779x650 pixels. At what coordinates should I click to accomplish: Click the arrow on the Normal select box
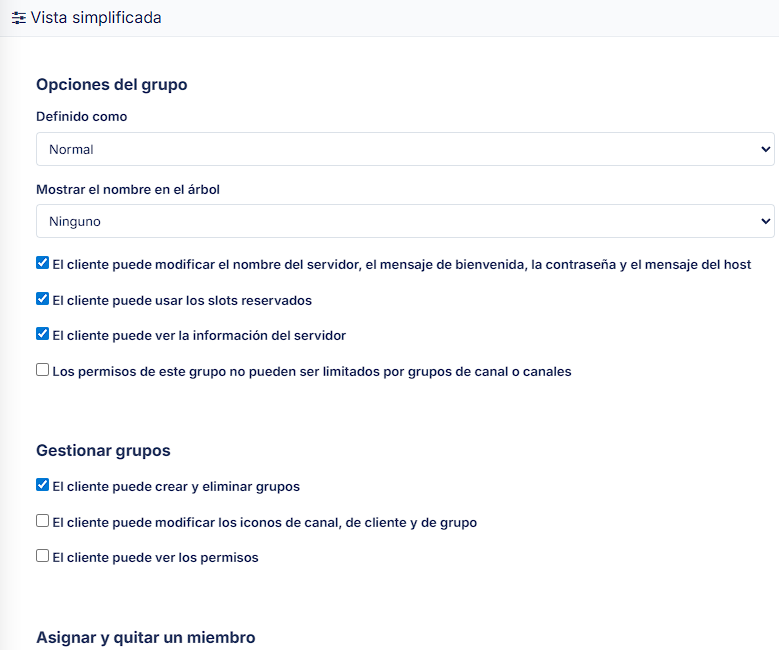coord(765,149)
